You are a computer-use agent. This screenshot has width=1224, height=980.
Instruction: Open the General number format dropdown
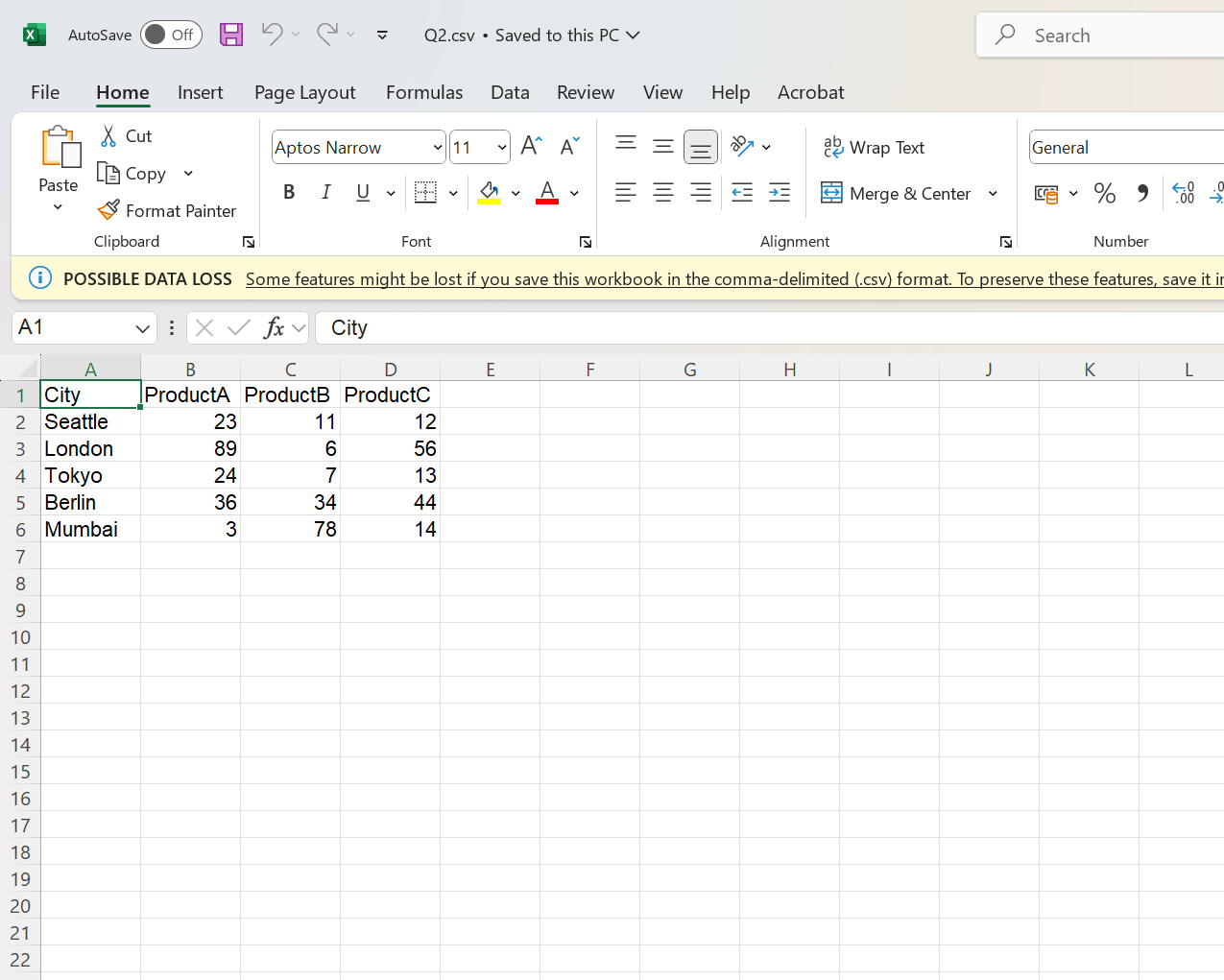[1126, 147]
